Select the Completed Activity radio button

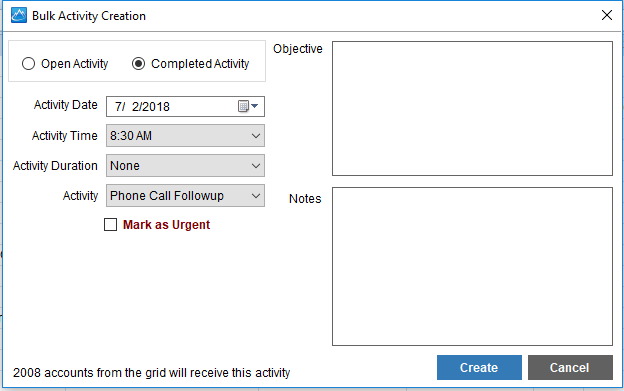pos(138,64)
